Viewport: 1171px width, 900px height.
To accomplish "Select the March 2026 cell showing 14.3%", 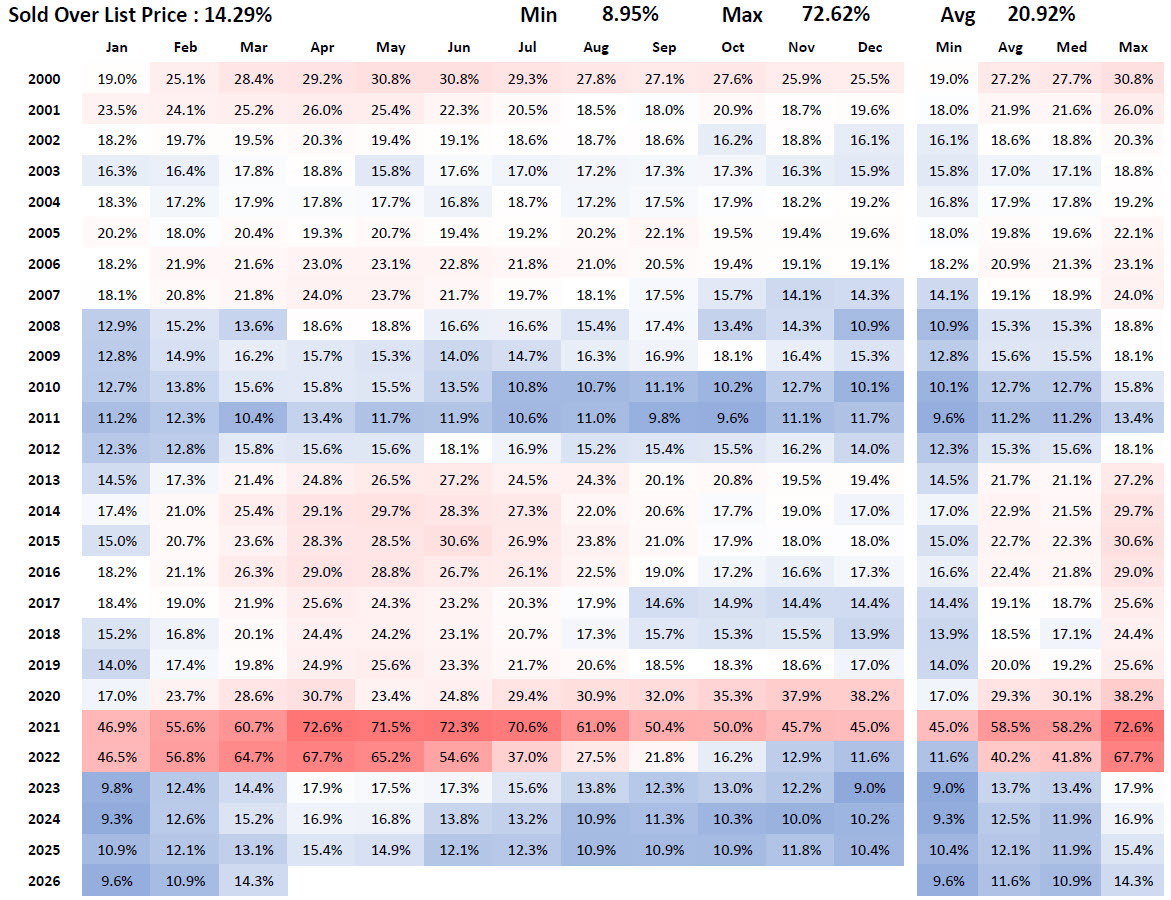I will (x=254, y=881).
